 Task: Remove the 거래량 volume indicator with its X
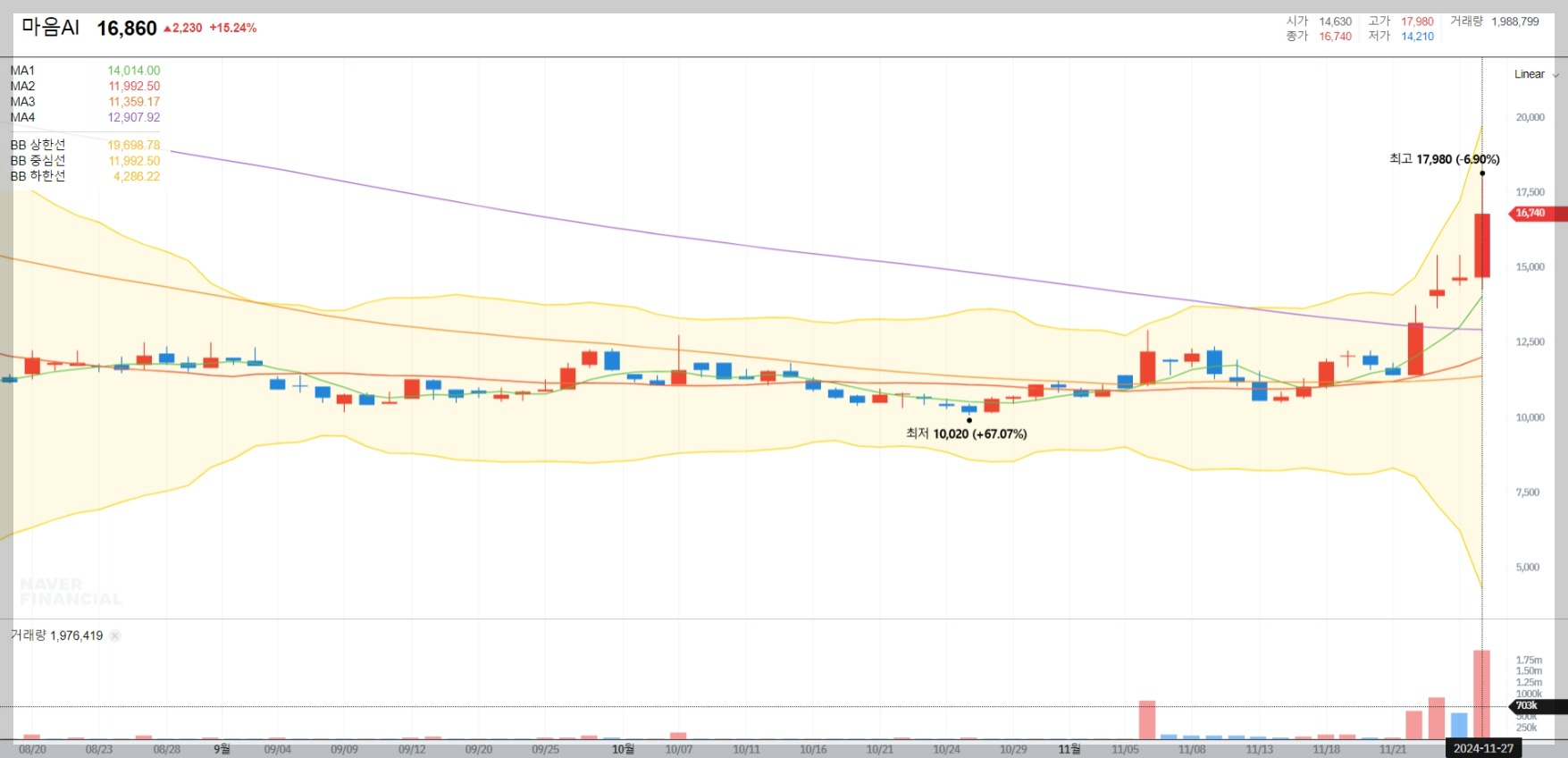[x=115, y=636]
